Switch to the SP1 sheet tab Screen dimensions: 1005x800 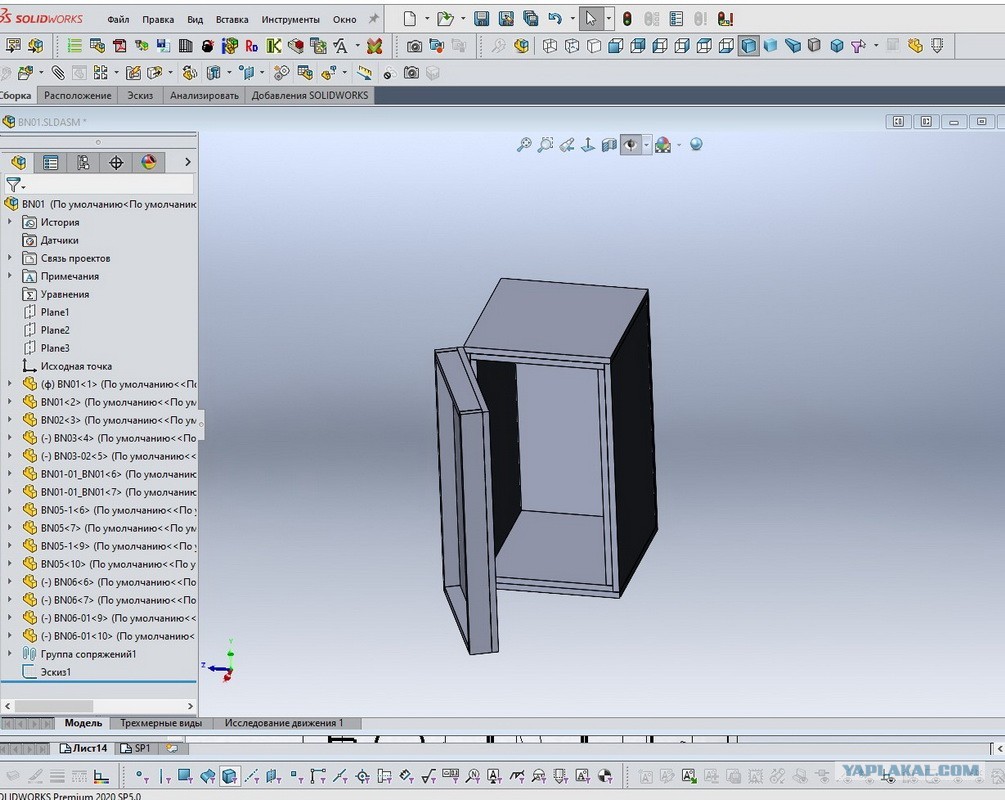pyautogui.click(x=136, y=748)
